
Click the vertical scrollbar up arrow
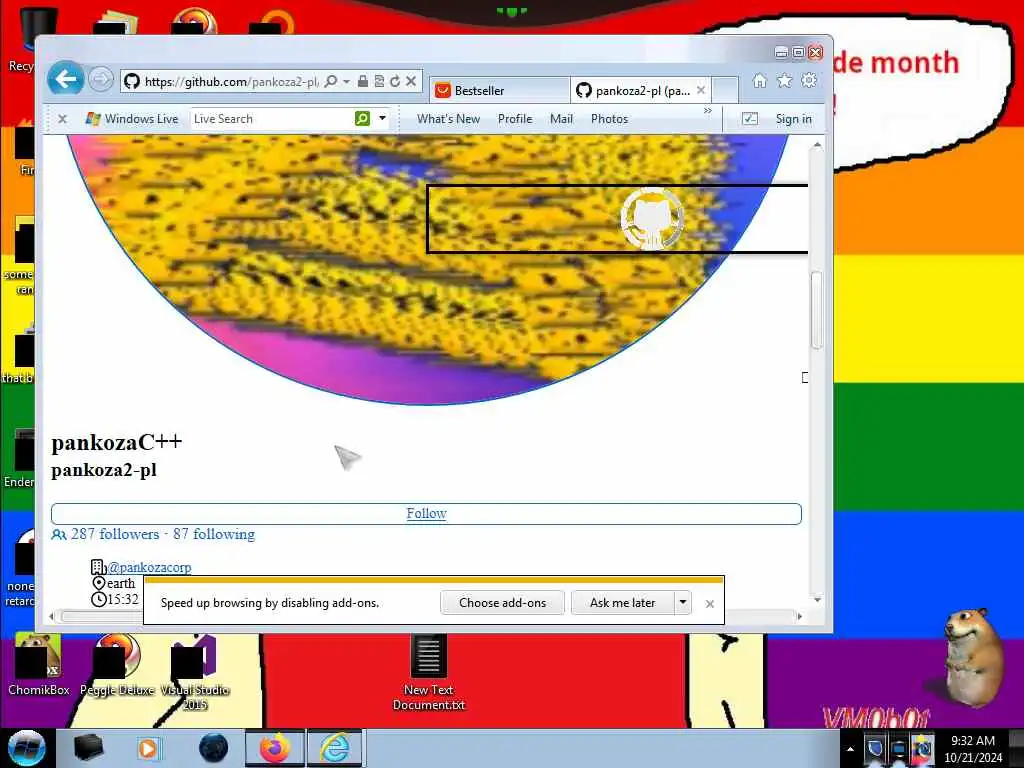pyautogui.click(x=816, y=146)
